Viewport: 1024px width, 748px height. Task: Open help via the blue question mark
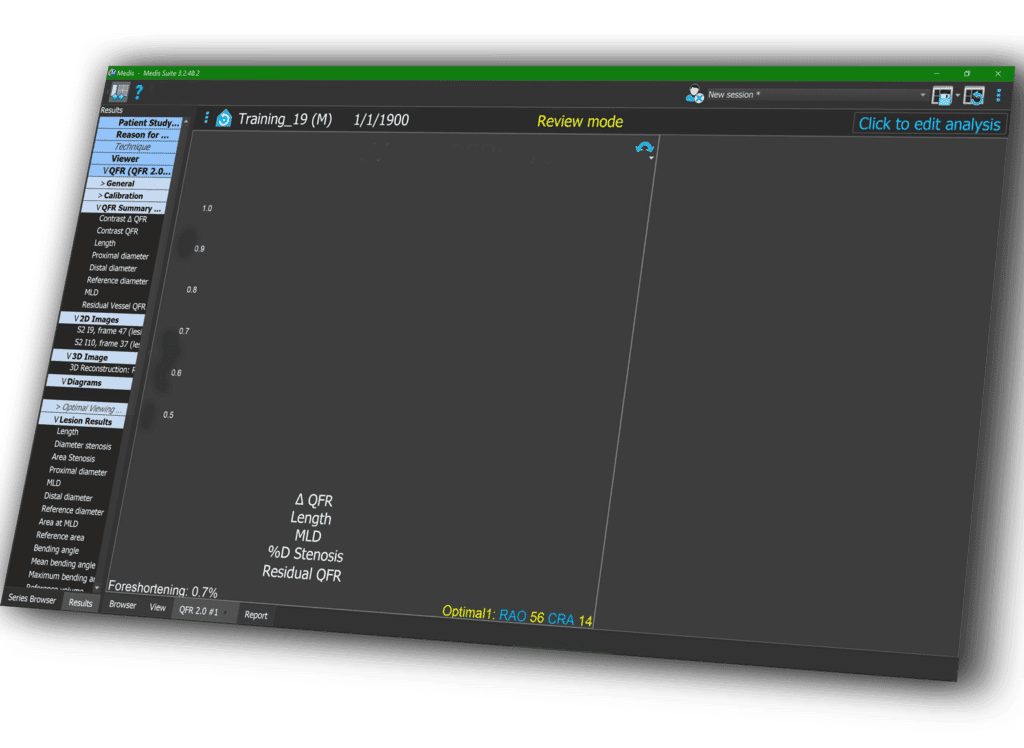(139, 93)
